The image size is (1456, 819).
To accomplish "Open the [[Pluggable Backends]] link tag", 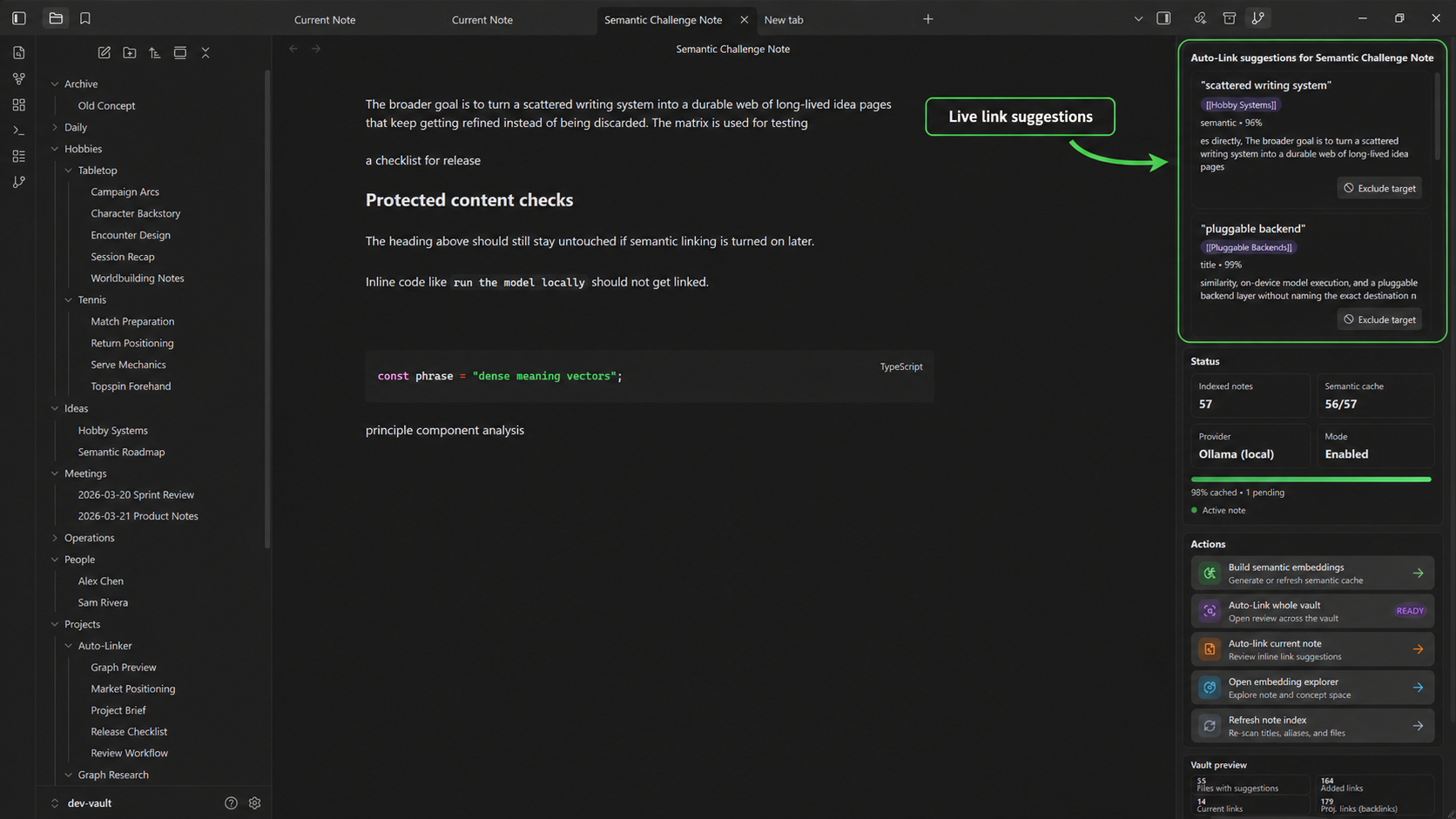I will pyautogui.click(x=1249, y=247).
